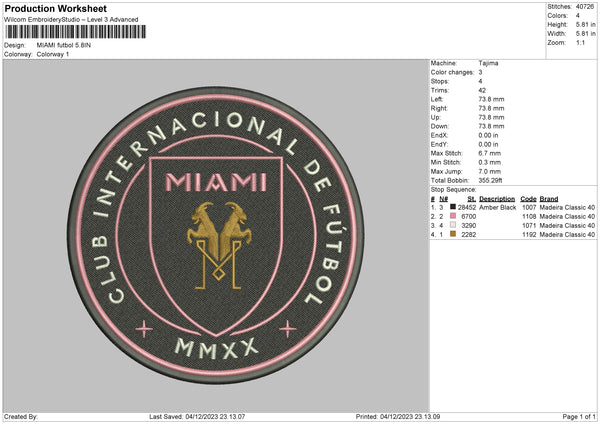Viewport: 600px width, 424px height.
Task: Click stitch count 28452 in stop sequence
Action: coord(467,207)
